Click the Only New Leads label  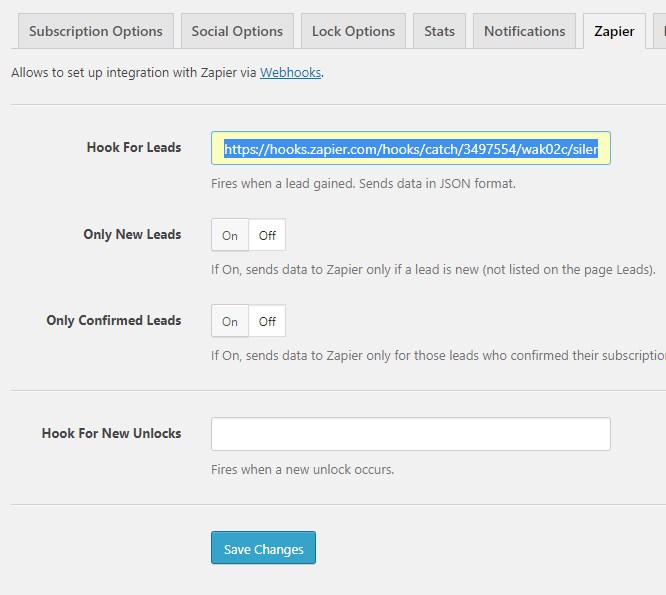pyautogui.click(x=132, y=235)
